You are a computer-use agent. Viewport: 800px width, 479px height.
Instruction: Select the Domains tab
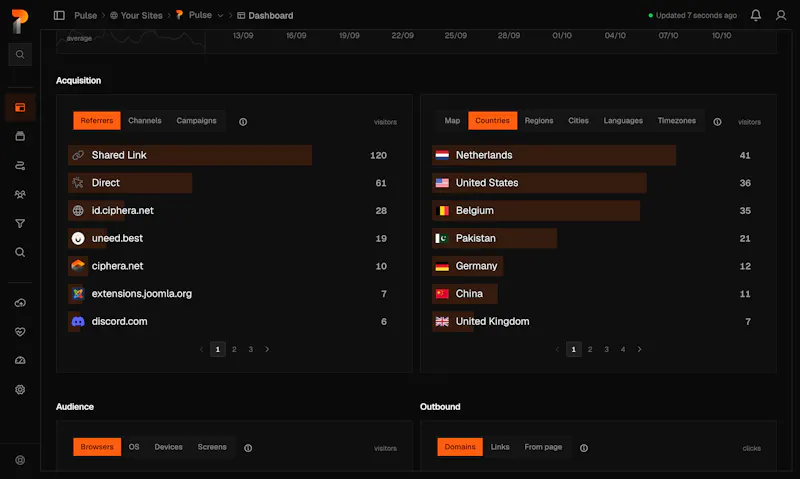point(460,447)
